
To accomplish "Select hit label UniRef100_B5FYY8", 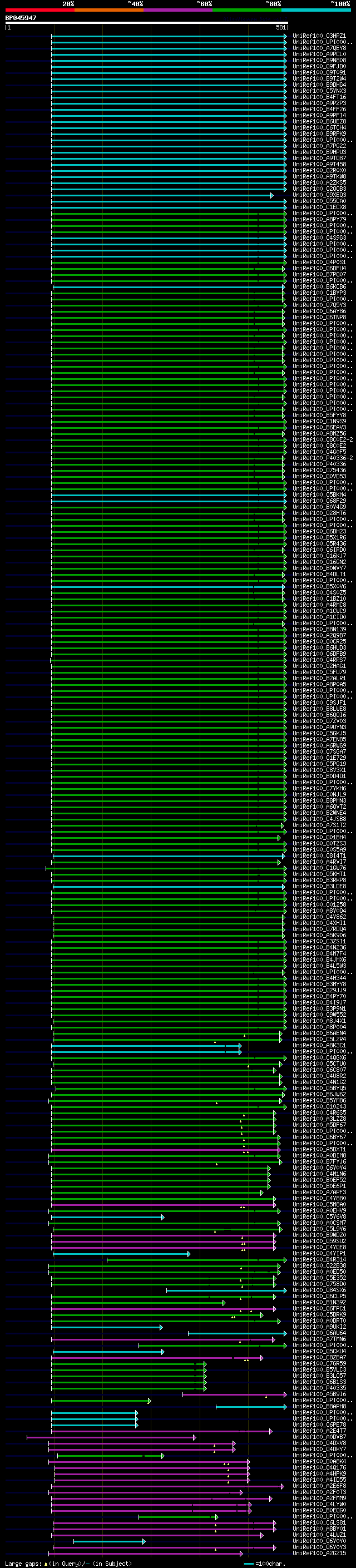I will tap(319, 415).
